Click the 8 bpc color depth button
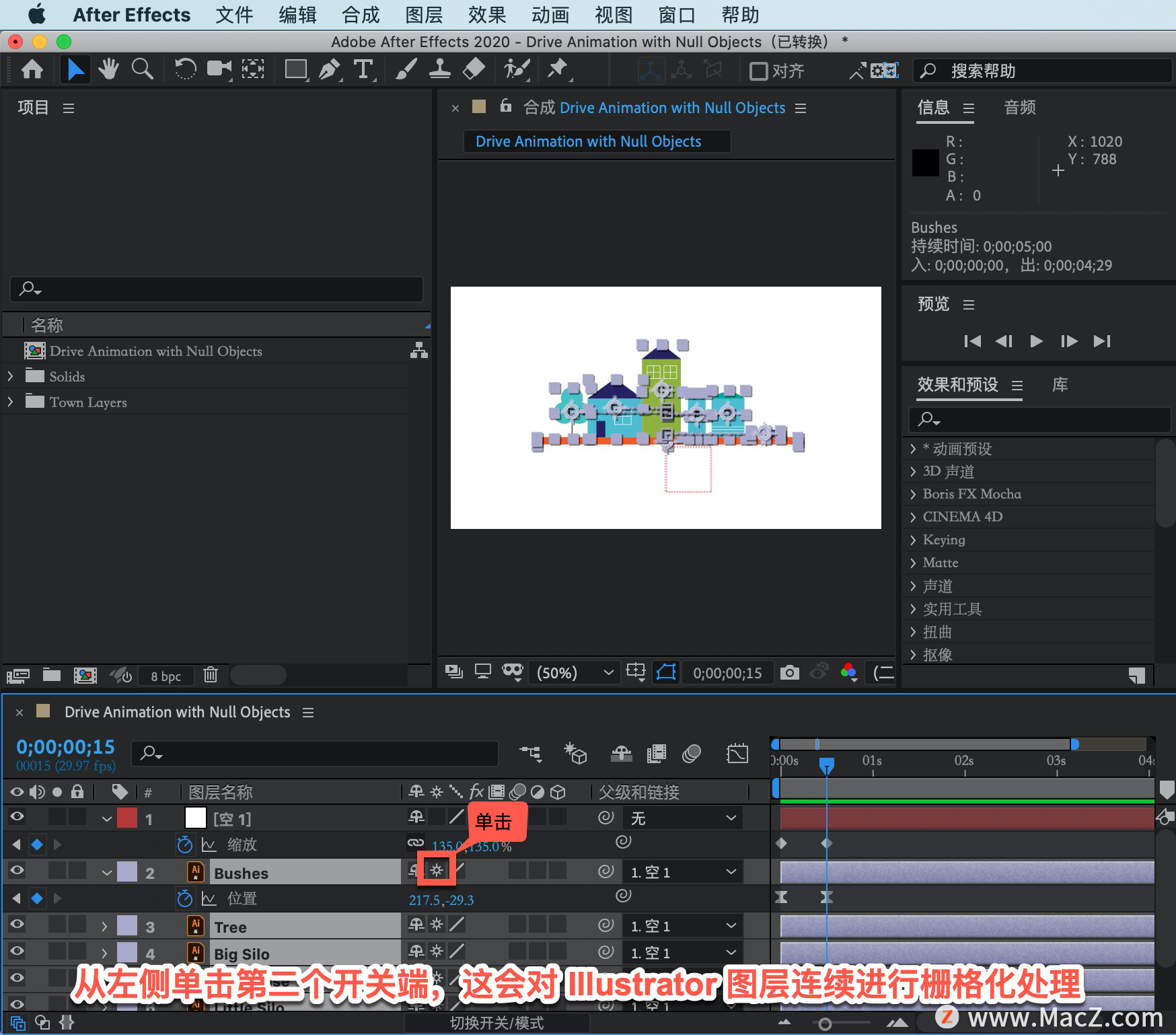The height and width of the screenshot is (1035, 1176). (166, 676)
